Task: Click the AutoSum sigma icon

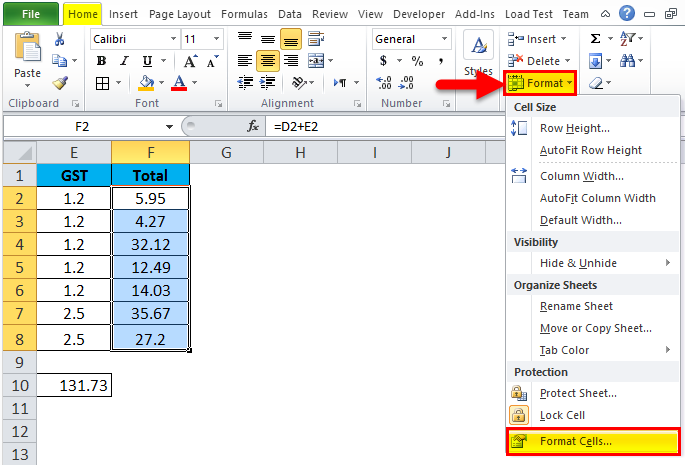Action: point(595,39)
